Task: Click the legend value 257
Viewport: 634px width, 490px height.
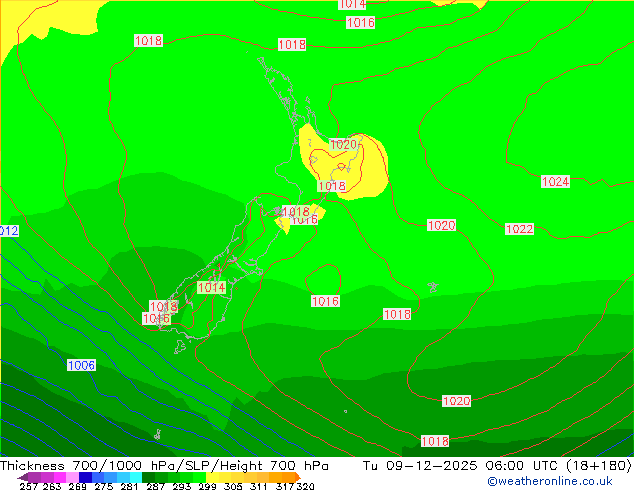Action: click(x=28, y=486)
